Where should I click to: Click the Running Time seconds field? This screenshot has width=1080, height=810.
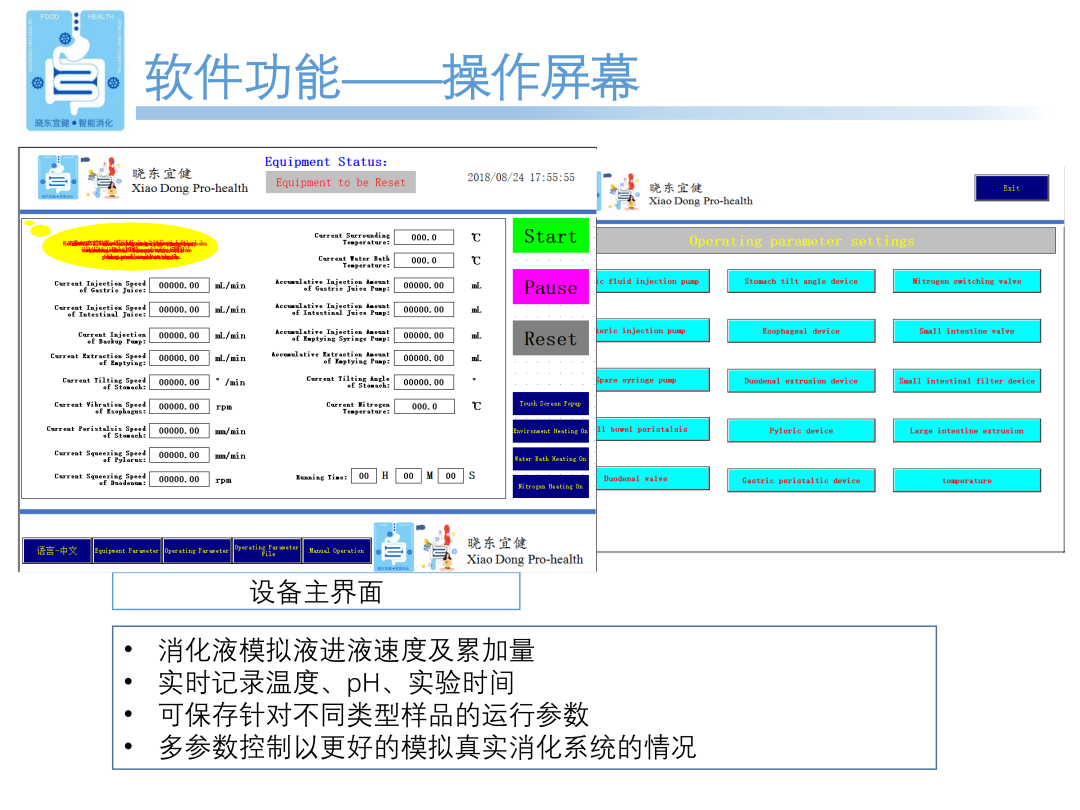(x=450, y=475)
